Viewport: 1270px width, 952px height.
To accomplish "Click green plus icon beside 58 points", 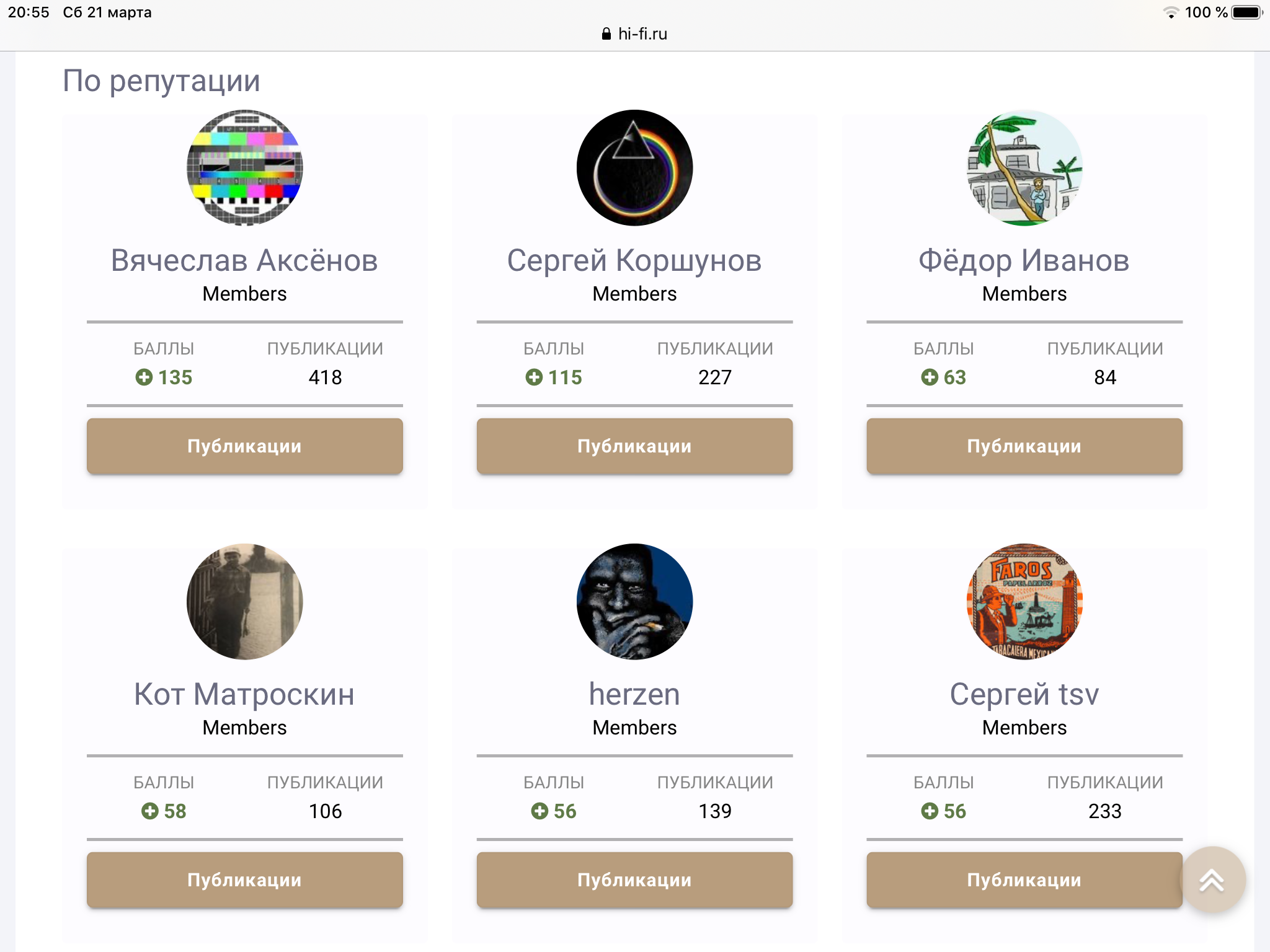I will coord(150,811).
